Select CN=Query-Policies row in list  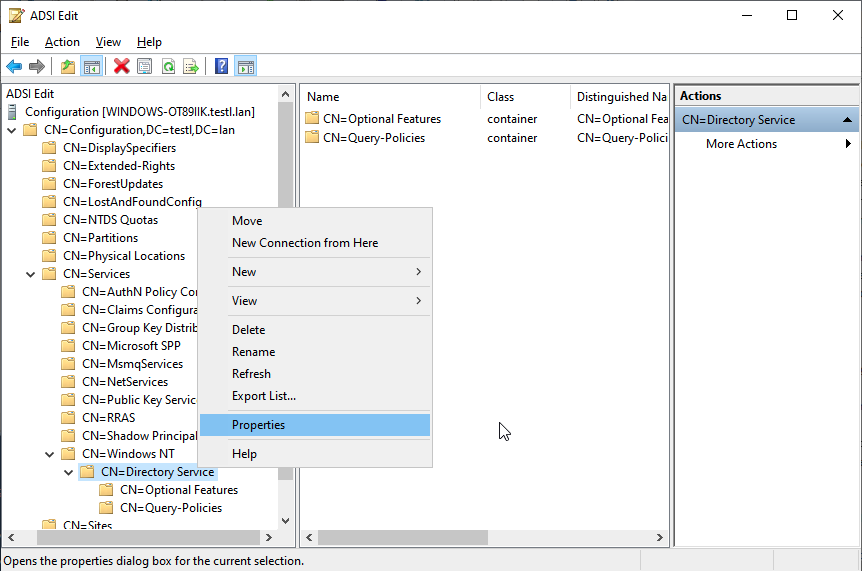pyautogui.click(x=374, y=138)
